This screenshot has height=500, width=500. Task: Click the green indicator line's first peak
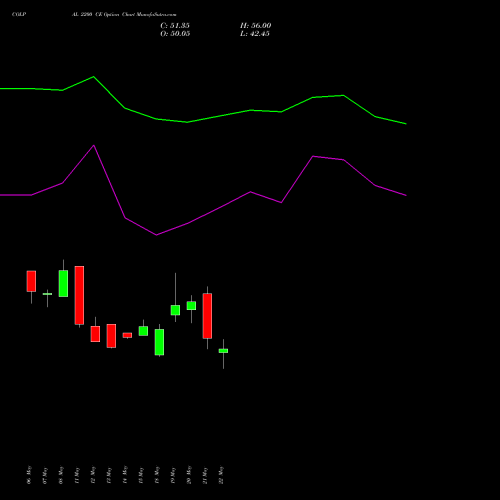(93, 77)
